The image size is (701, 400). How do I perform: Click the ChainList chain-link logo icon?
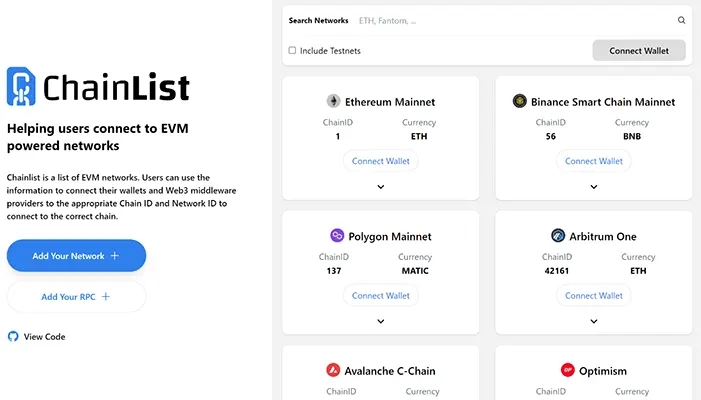pos(21,86)
